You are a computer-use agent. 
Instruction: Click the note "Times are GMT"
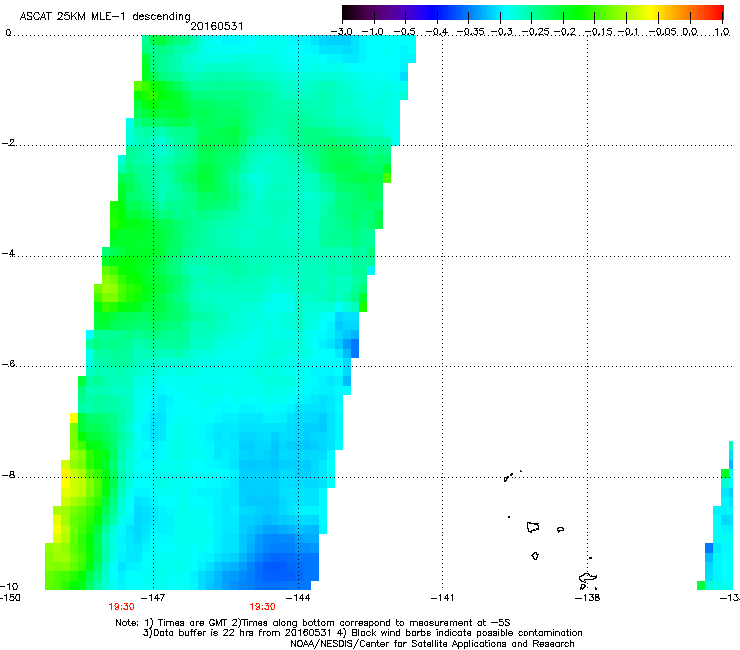[191, 623]
